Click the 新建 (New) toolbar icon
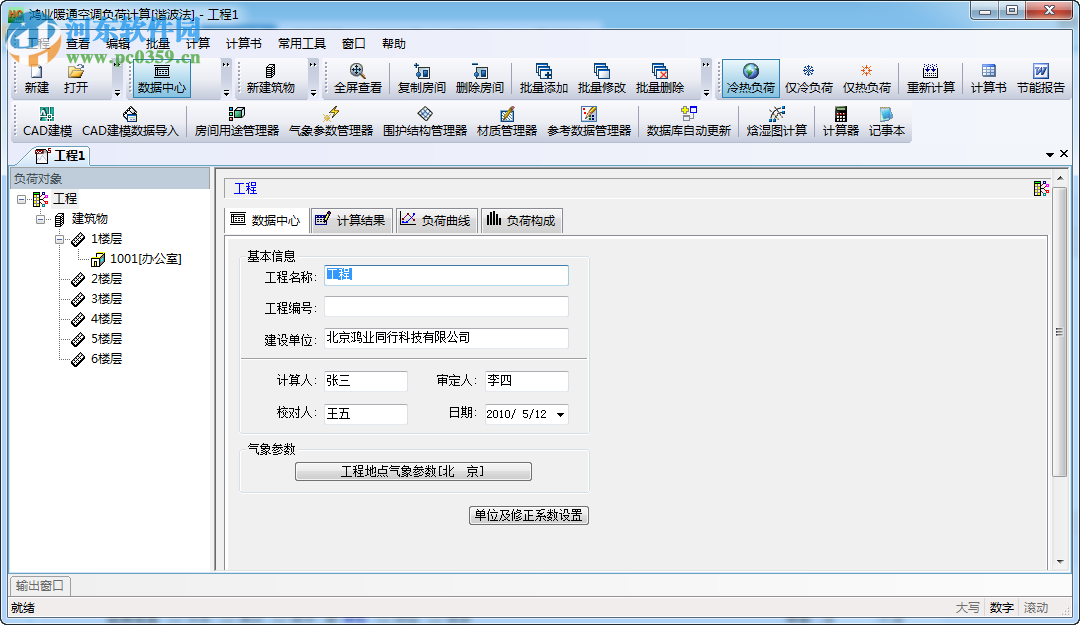Viewport: 1080px width, 625px height. coord(37,79)
